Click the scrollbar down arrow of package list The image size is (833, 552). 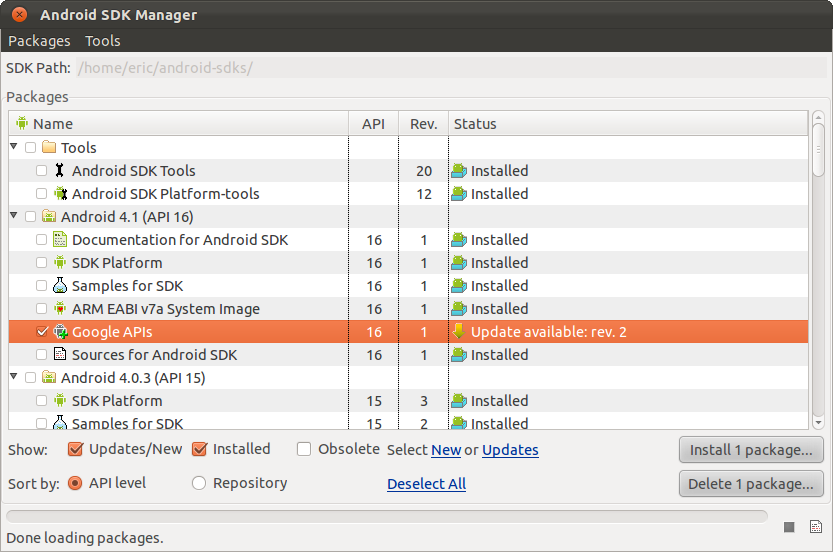click(818, 423)
